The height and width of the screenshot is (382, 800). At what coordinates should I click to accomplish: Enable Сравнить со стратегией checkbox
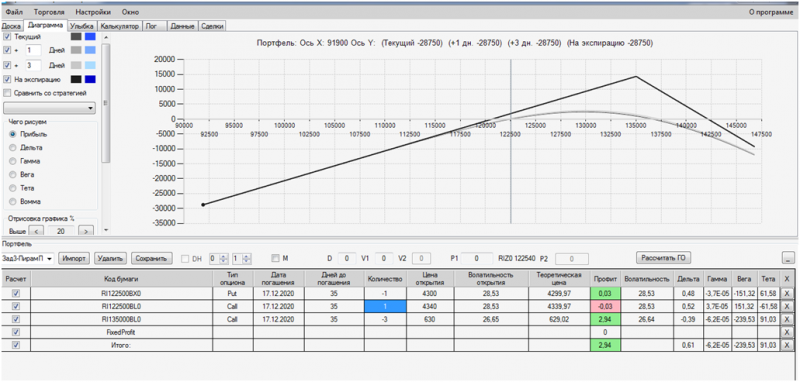click(7, 93)
